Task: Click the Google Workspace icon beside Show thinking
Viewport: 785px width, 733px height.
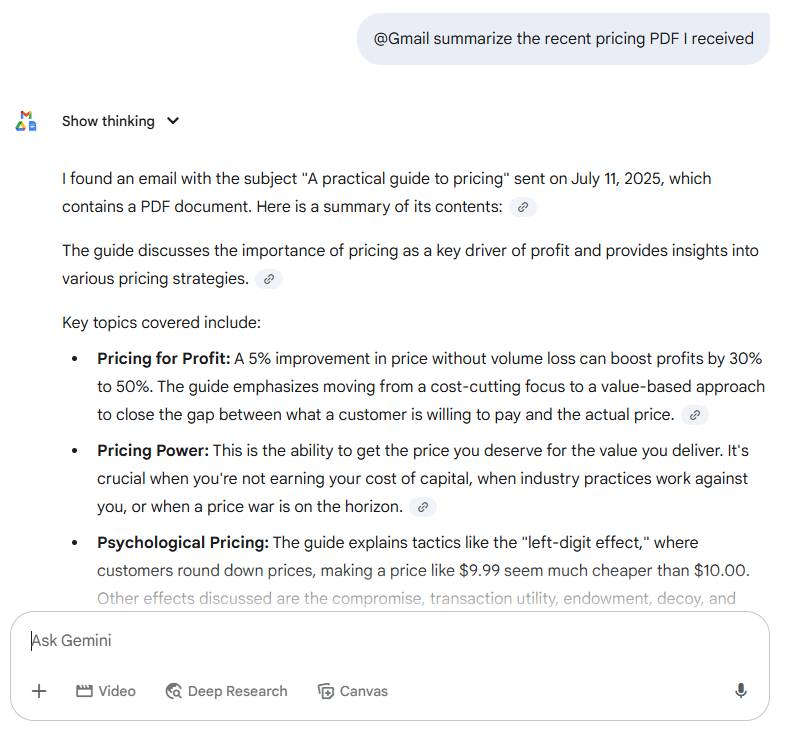Action: tap(26, 121)
